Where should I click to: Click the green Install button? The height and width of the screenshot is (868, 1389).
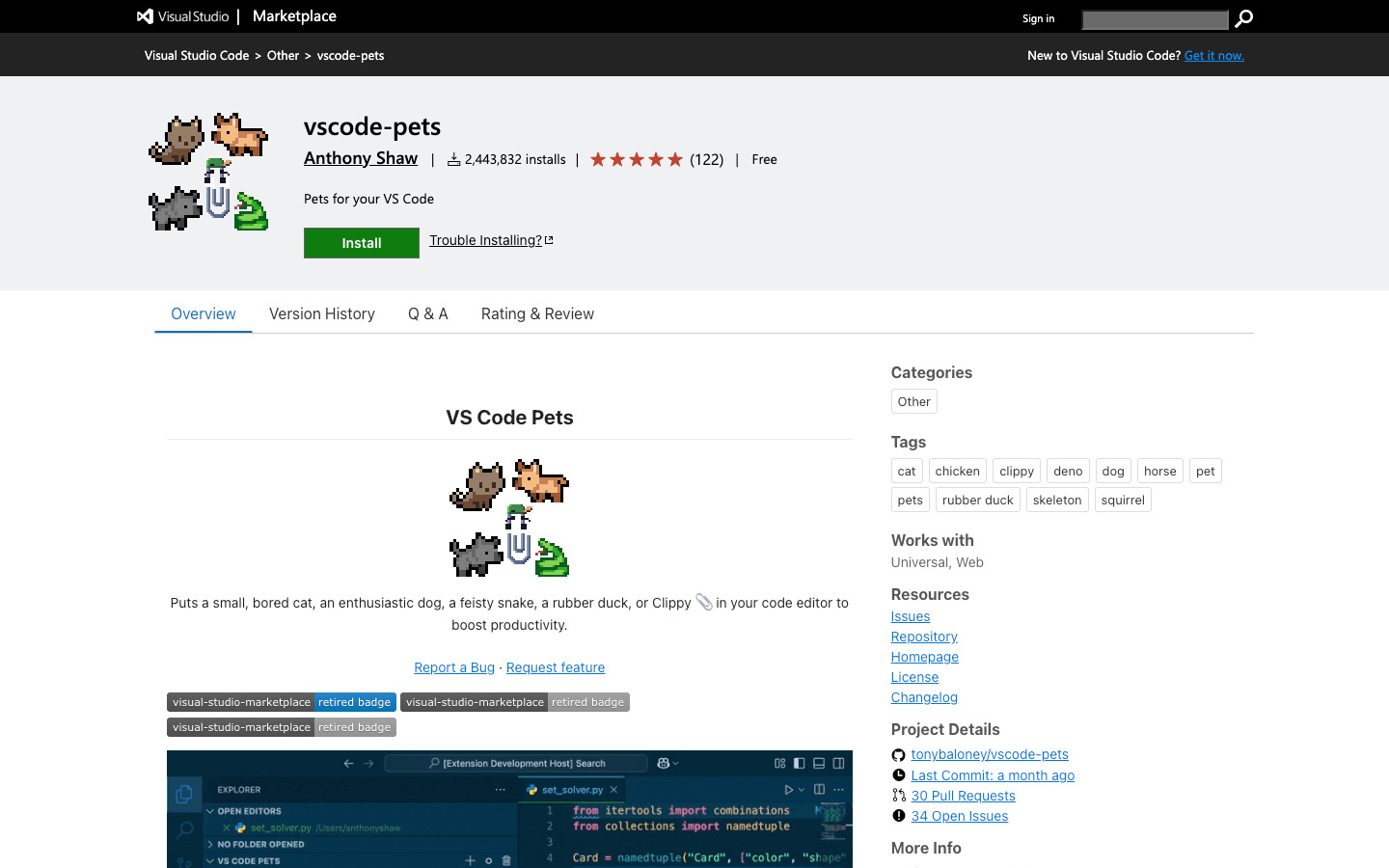[362, 243]
